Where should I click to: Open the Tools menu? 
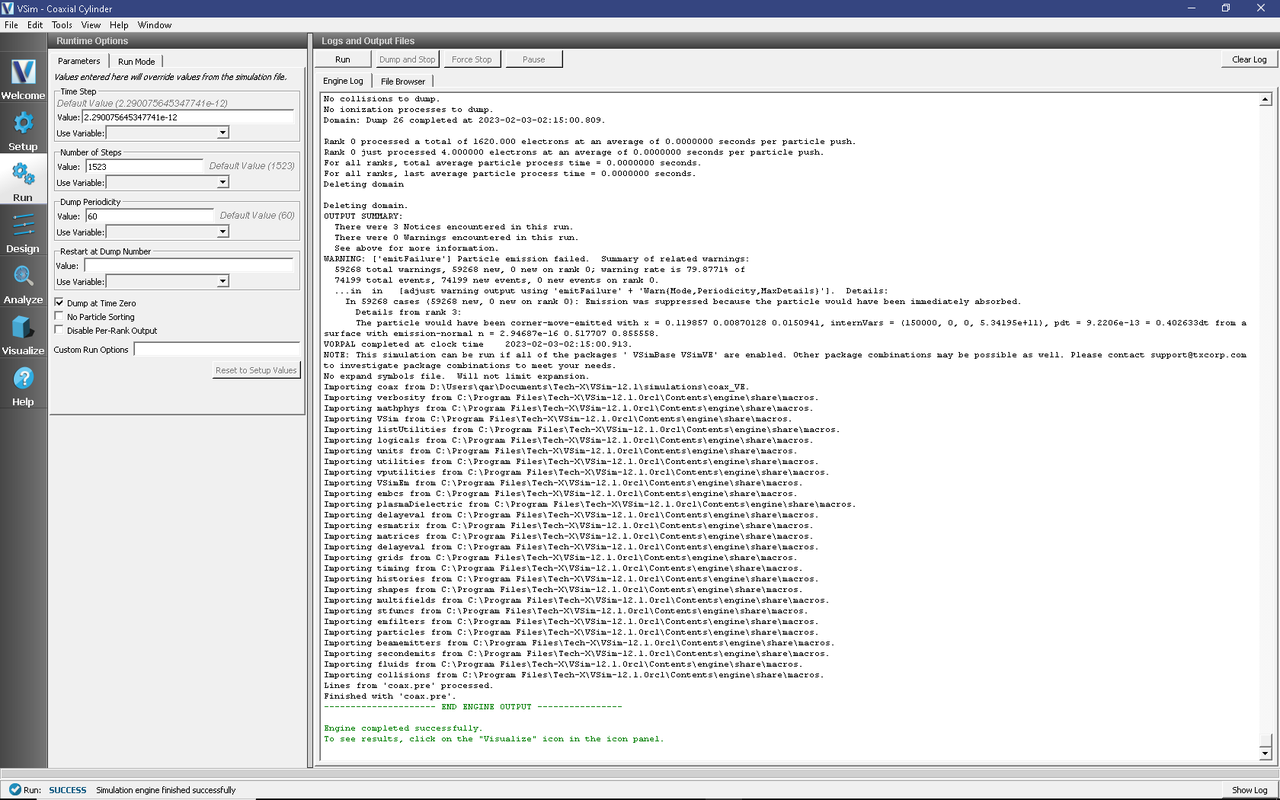tap(61, 25)
